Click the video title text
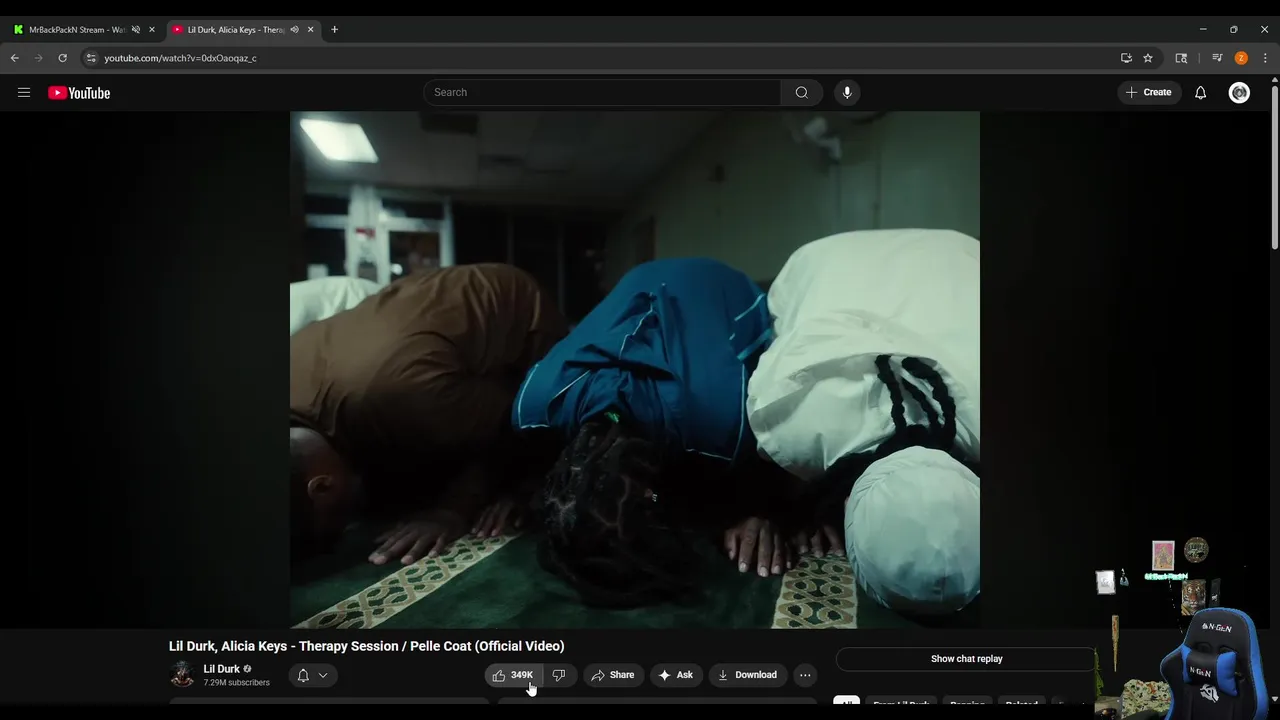This screenshot has width=1280, height=720. pyautogui.click(x=367, y=646)
